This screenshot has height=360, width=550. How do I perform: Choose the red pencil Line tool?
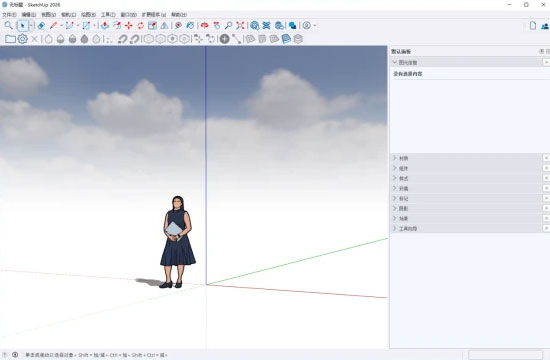tap(53, 26)
